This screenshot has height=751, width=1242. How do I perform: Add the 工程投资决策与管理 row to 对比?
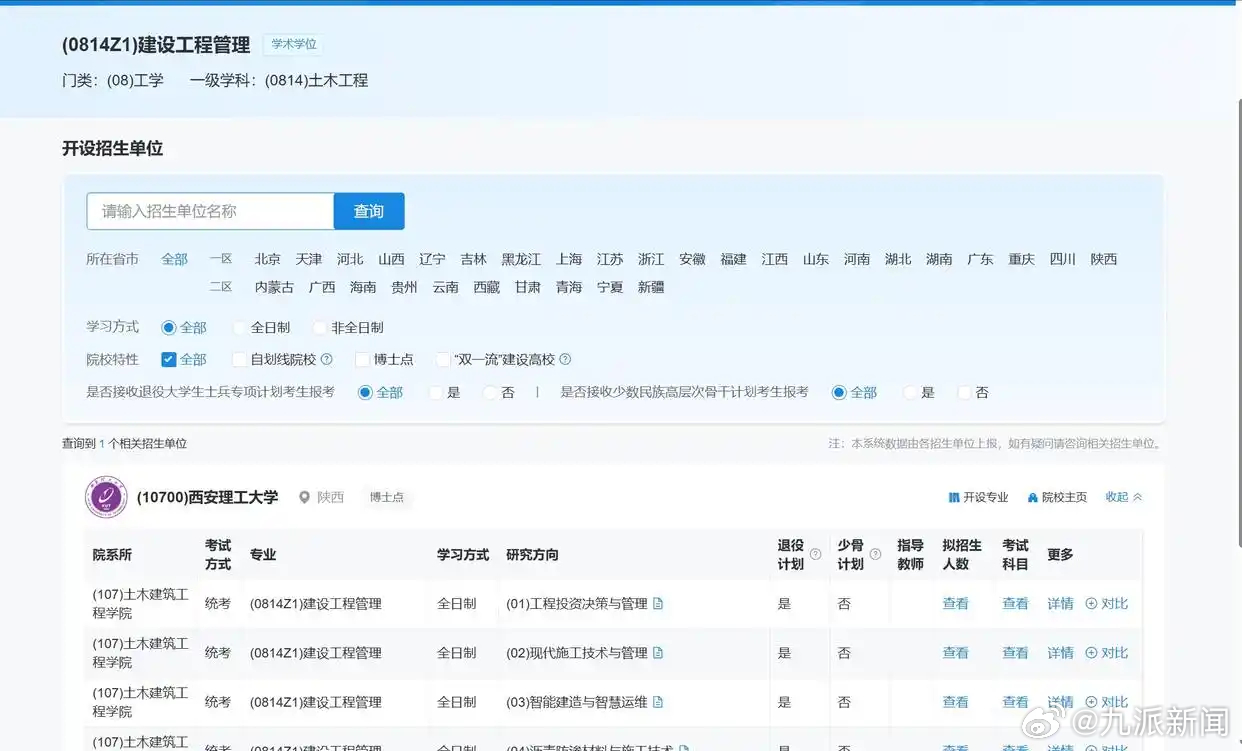point(1107,603)
